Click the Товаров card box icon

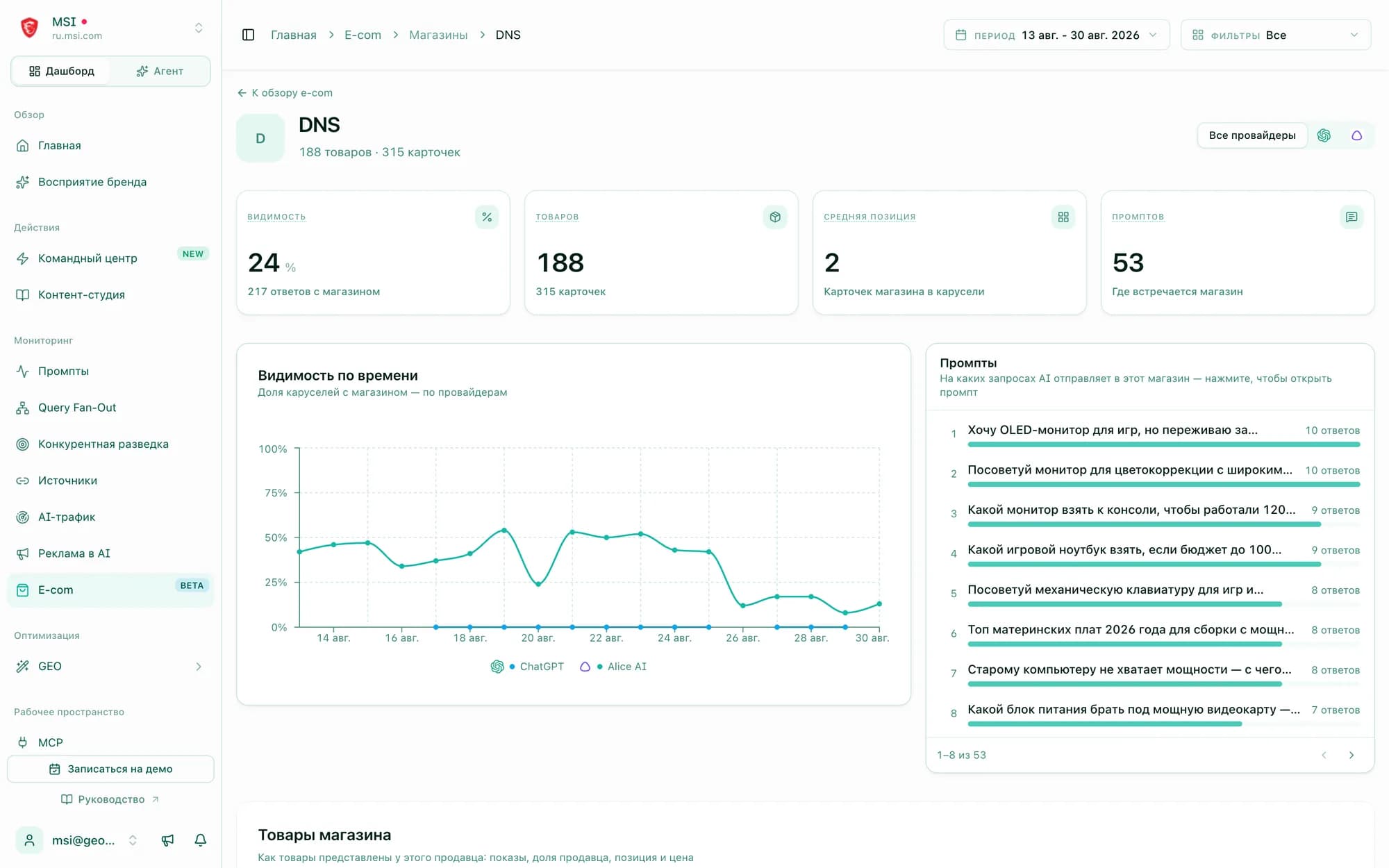click(x=775, y=217)
